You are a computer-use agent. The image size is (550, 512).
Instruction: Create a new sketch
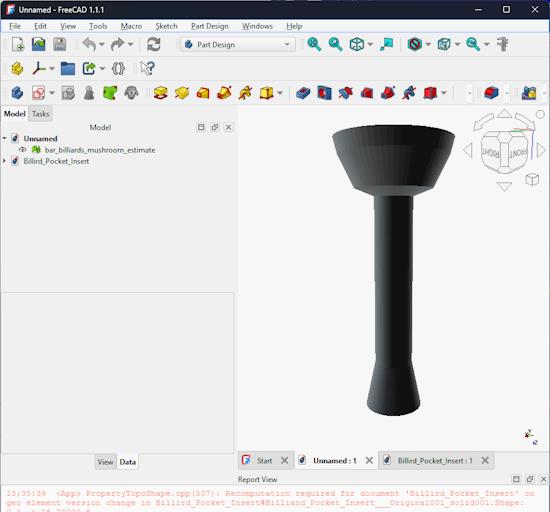click(38, 93)
